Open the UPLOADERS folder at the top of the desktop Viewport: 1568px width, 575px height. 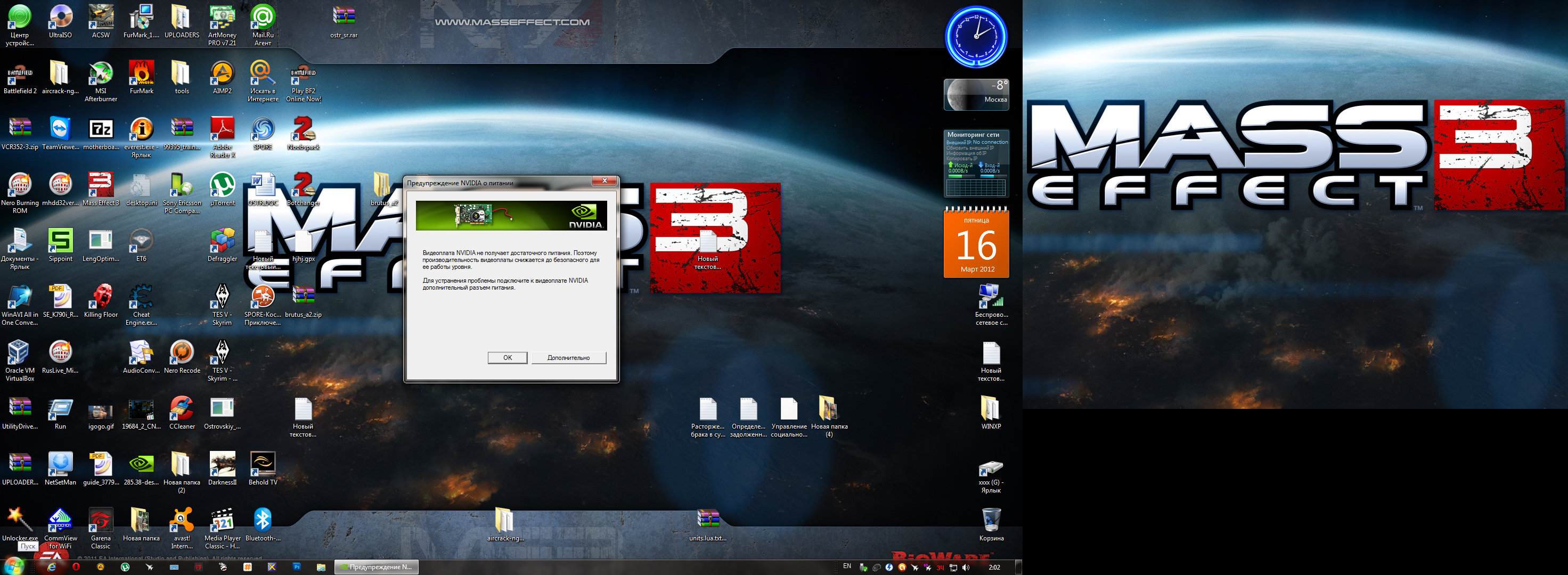[182, 22]
